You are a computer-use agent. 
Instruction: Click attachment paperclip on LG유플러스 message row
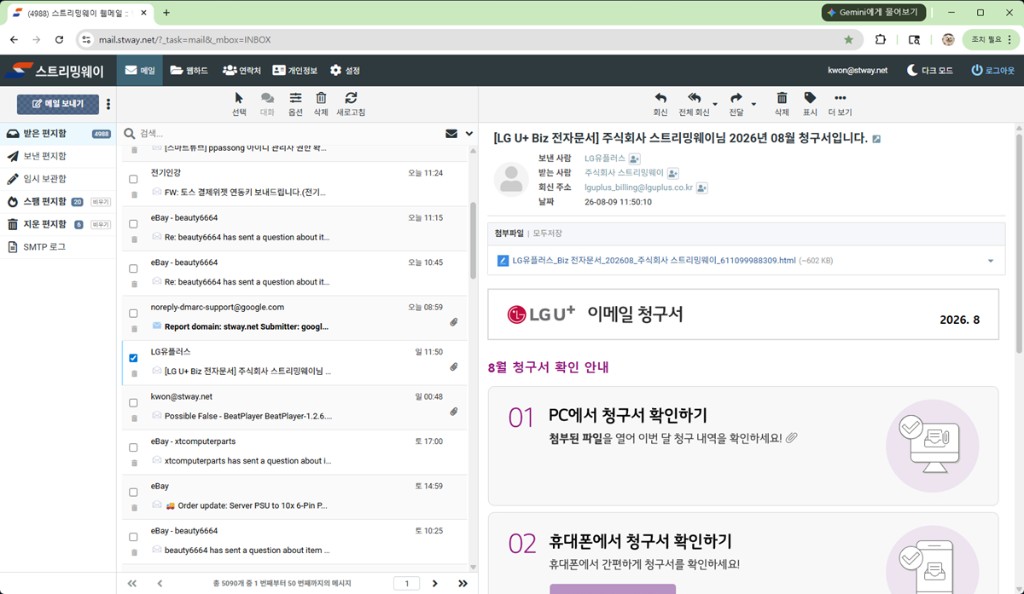453,367
